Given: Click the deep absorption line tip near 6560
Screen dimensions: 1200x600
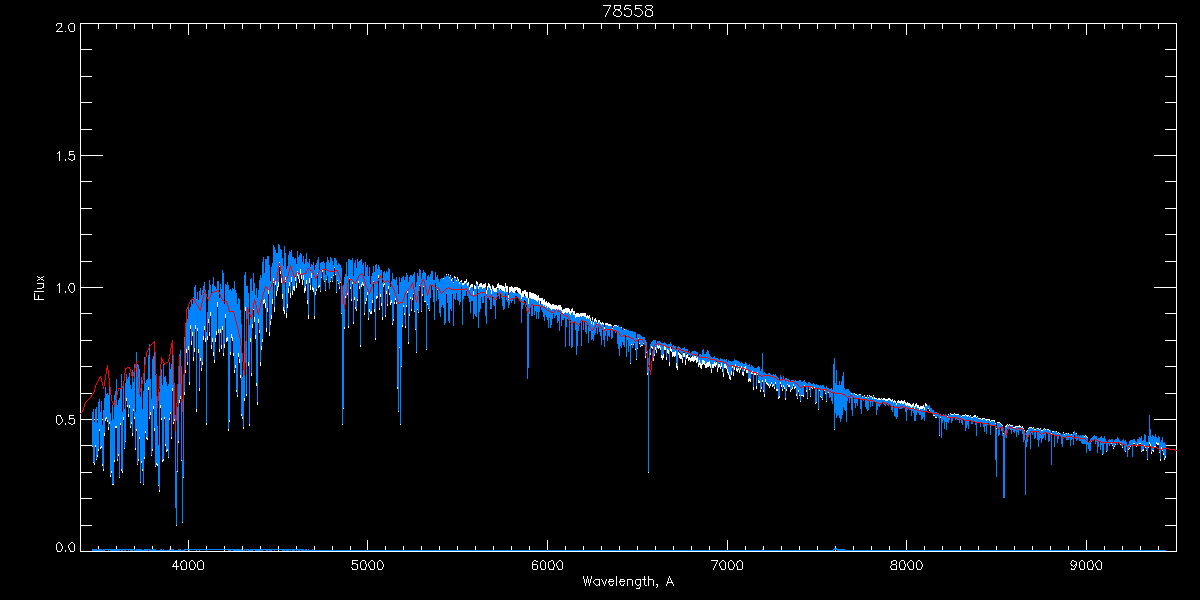Looking at the screenshot, I should point(648,470).
